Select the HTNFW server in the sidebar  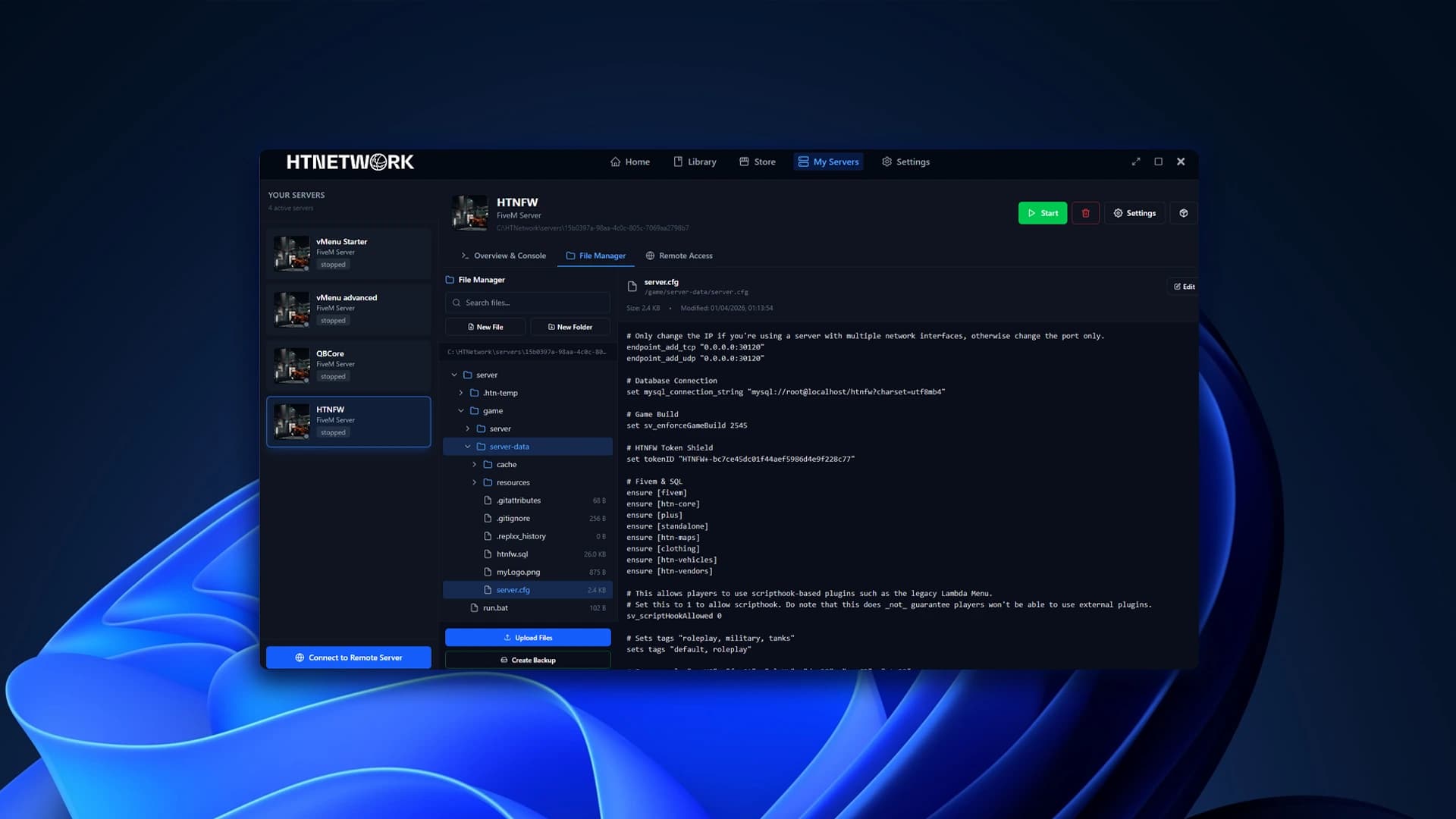(x=348, y=421)
